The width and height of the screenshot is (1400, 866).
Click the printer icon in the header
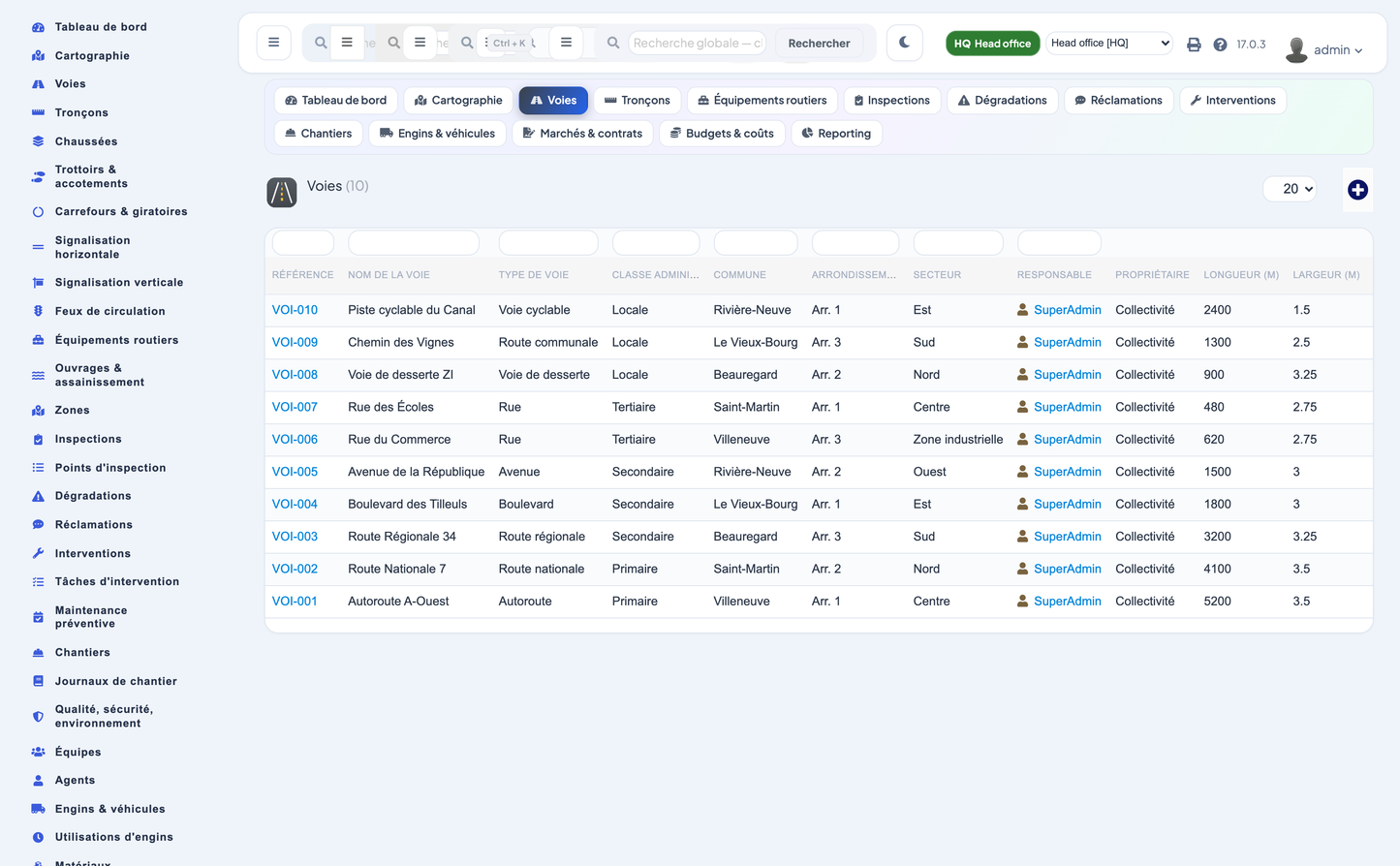click(x=1194, y=45)
